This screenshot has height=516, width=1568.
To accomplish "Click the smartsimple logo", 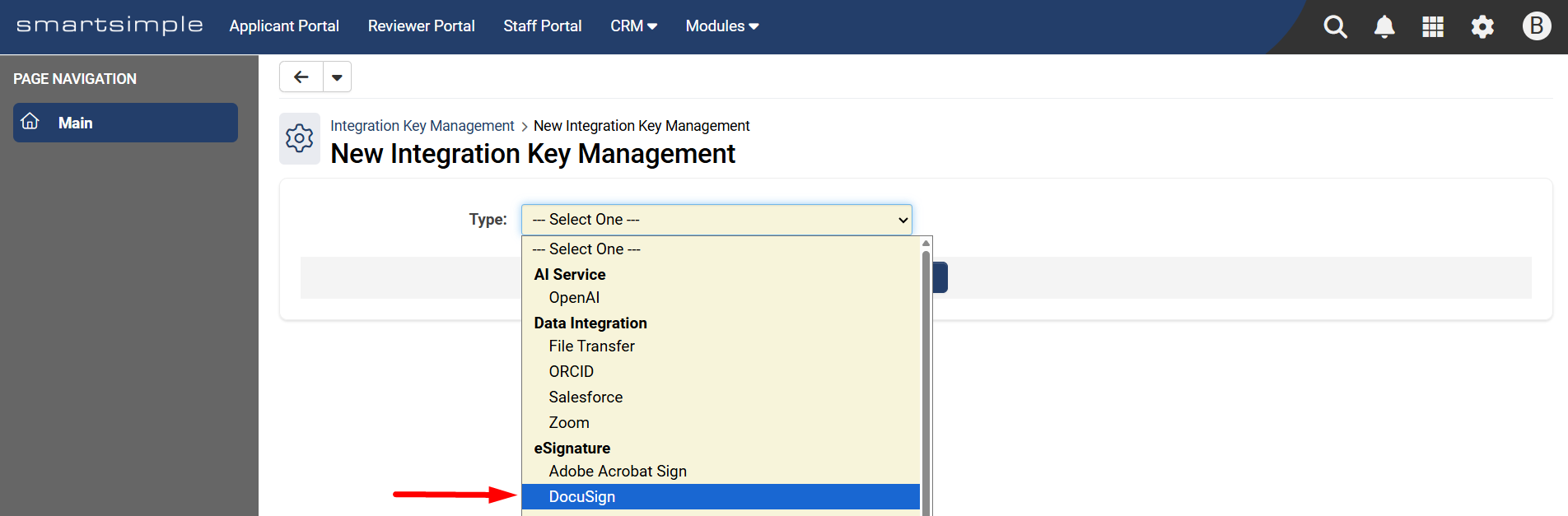I will tap(110, 26).
